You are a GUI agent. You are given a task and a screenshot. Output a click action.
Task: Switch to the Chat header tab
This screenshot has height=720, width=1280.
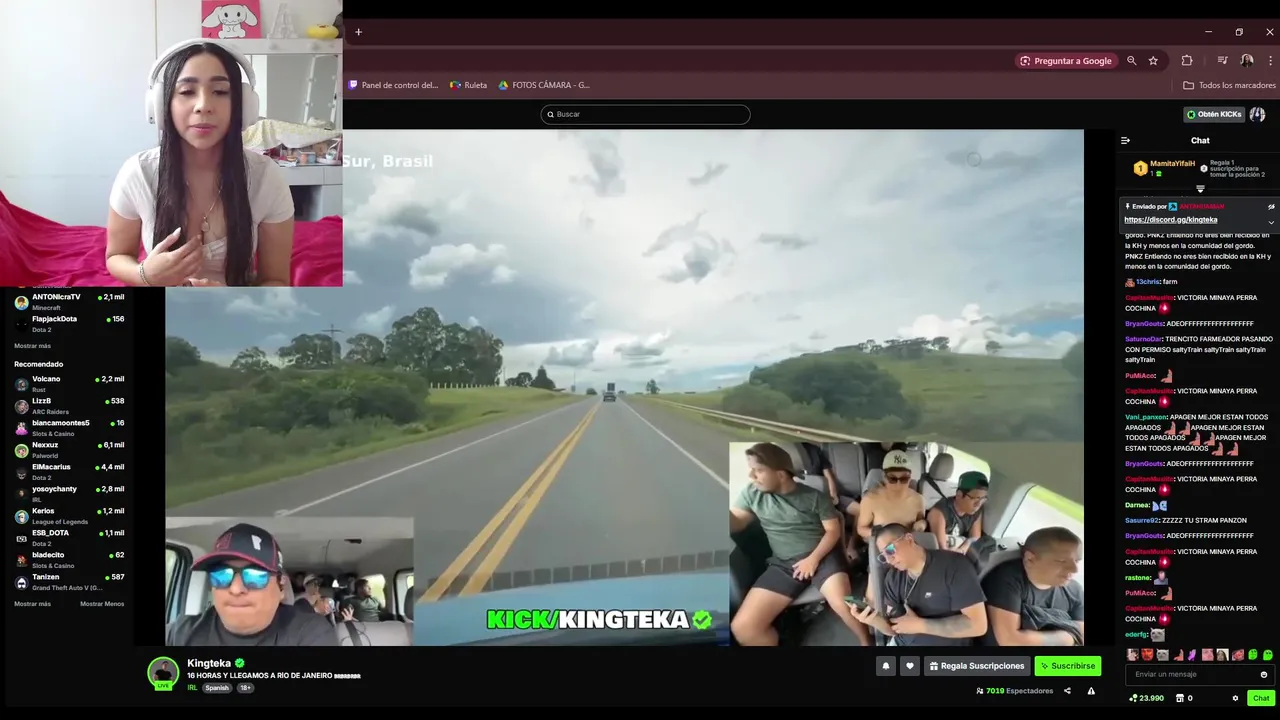click(x=1200, y=140)
